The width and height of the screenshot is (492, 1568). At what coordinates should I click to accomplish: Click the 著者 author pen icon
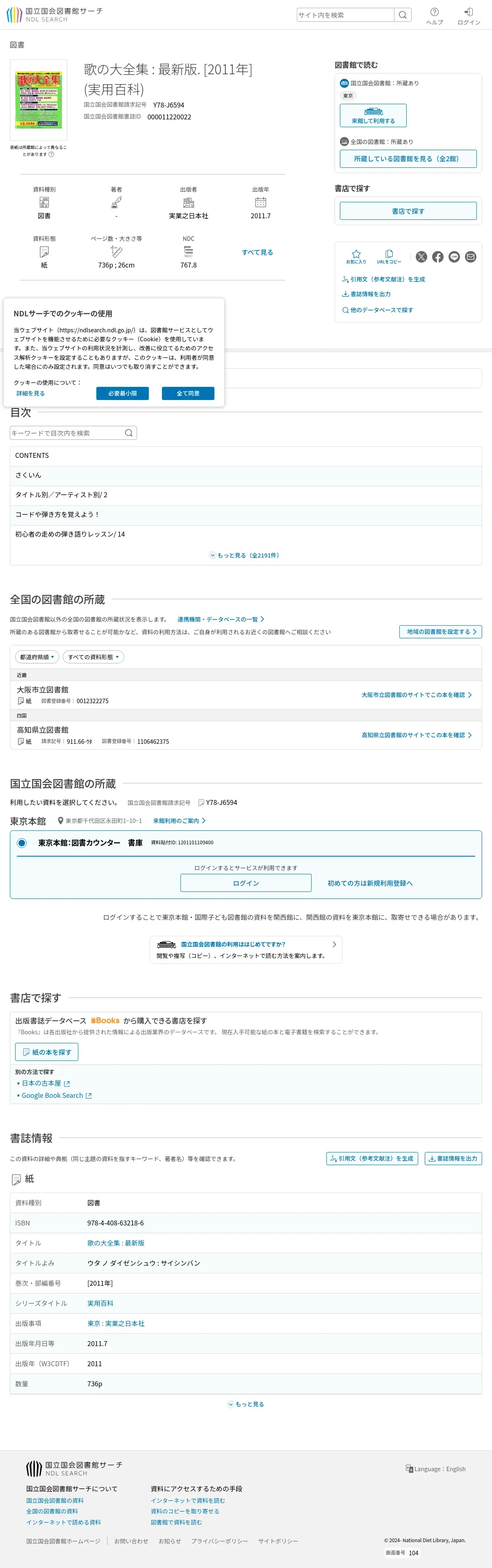click(x=116, y=202)
